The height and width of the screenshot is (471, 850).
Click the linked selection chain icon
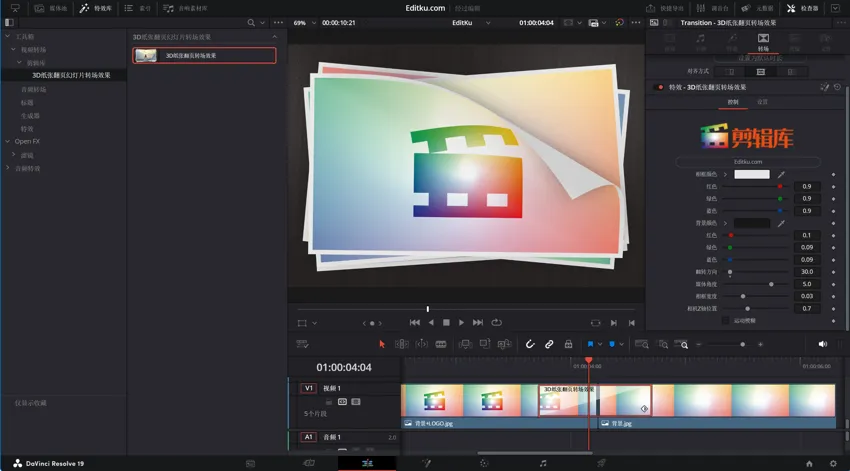pyautogui.click(x=549, y=344)
